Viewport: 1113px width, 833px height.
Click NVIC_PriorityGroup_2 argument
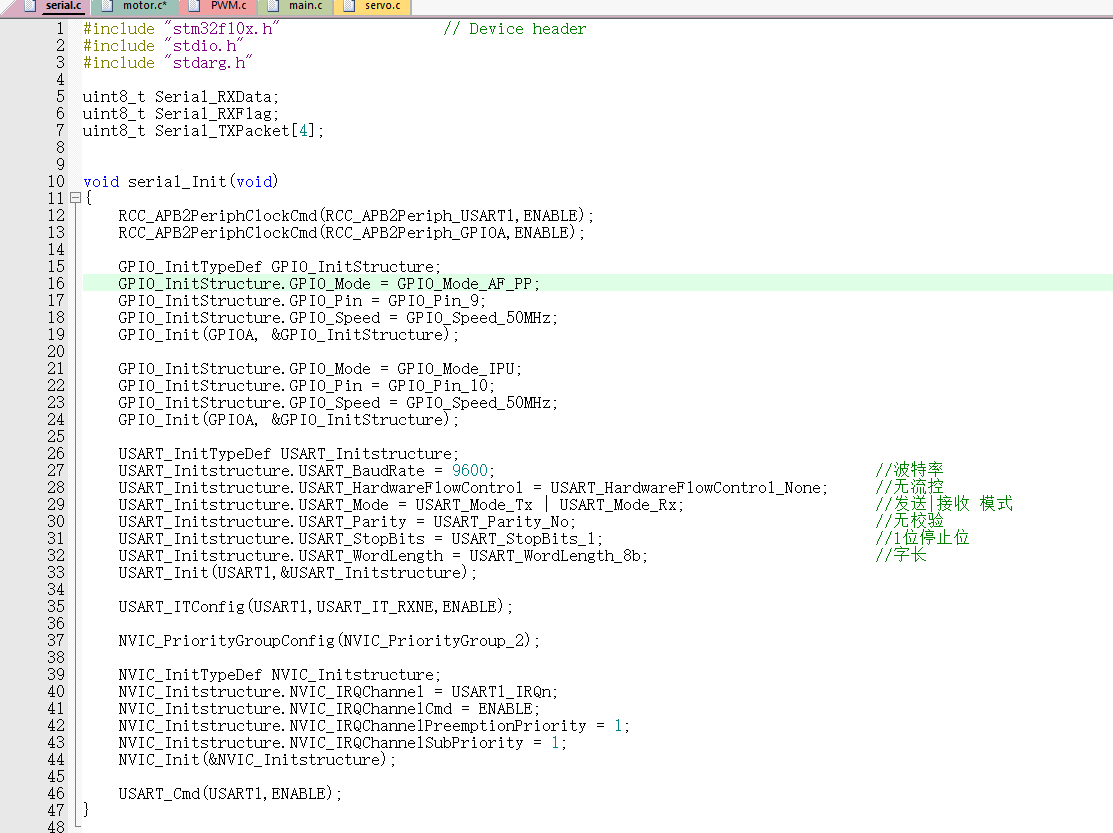point(433,641)
